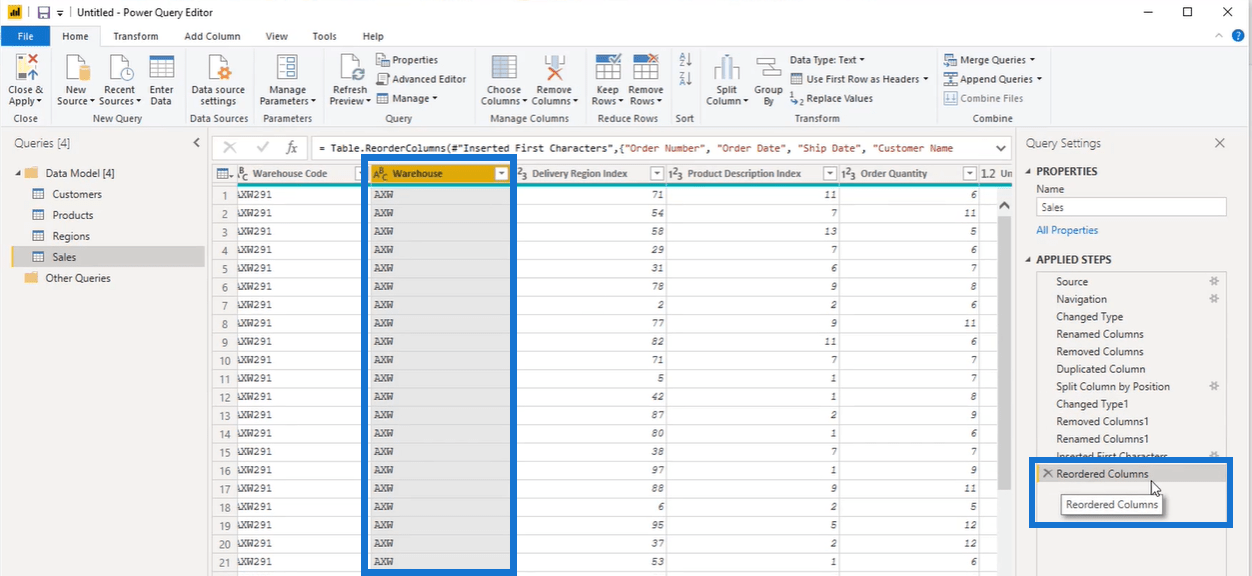Select the Regions query
This screenshot has width=1252, height=576.
[x=71, y=236]
